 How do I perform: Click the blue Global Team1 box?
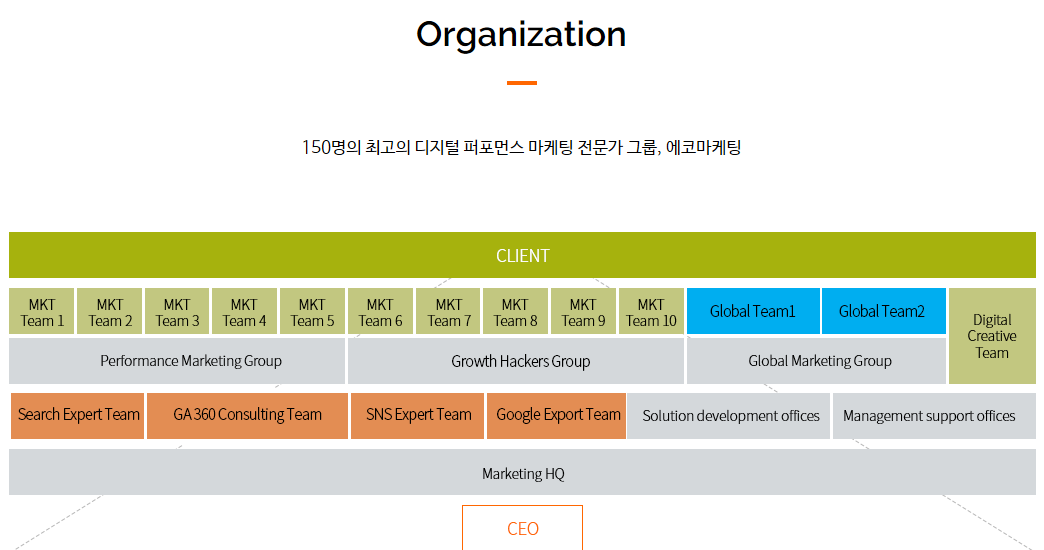(753, 311)
